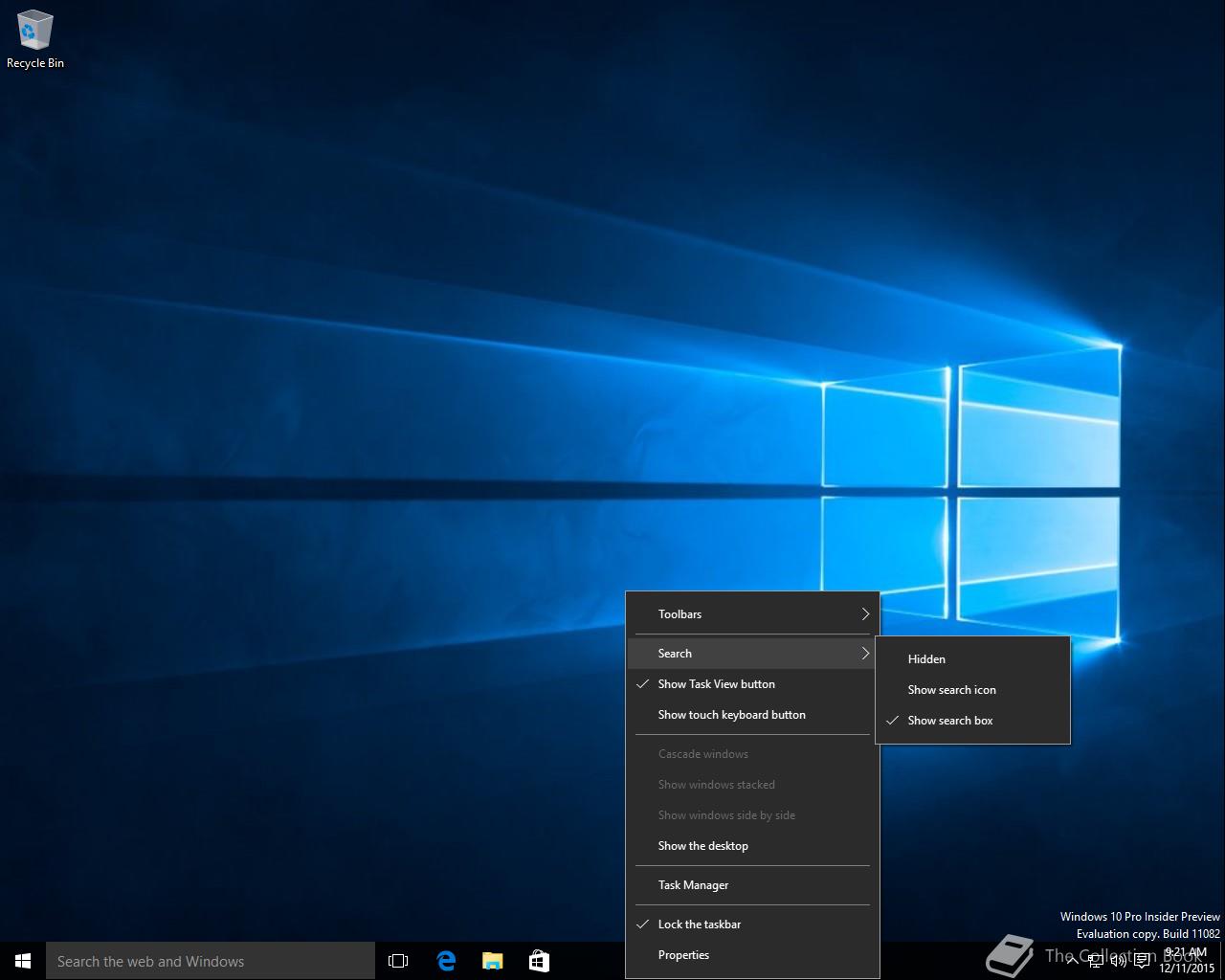Expand the Toolbars submenu
The width and height of the screenshot is (1225, 980).
pos(753,614)
